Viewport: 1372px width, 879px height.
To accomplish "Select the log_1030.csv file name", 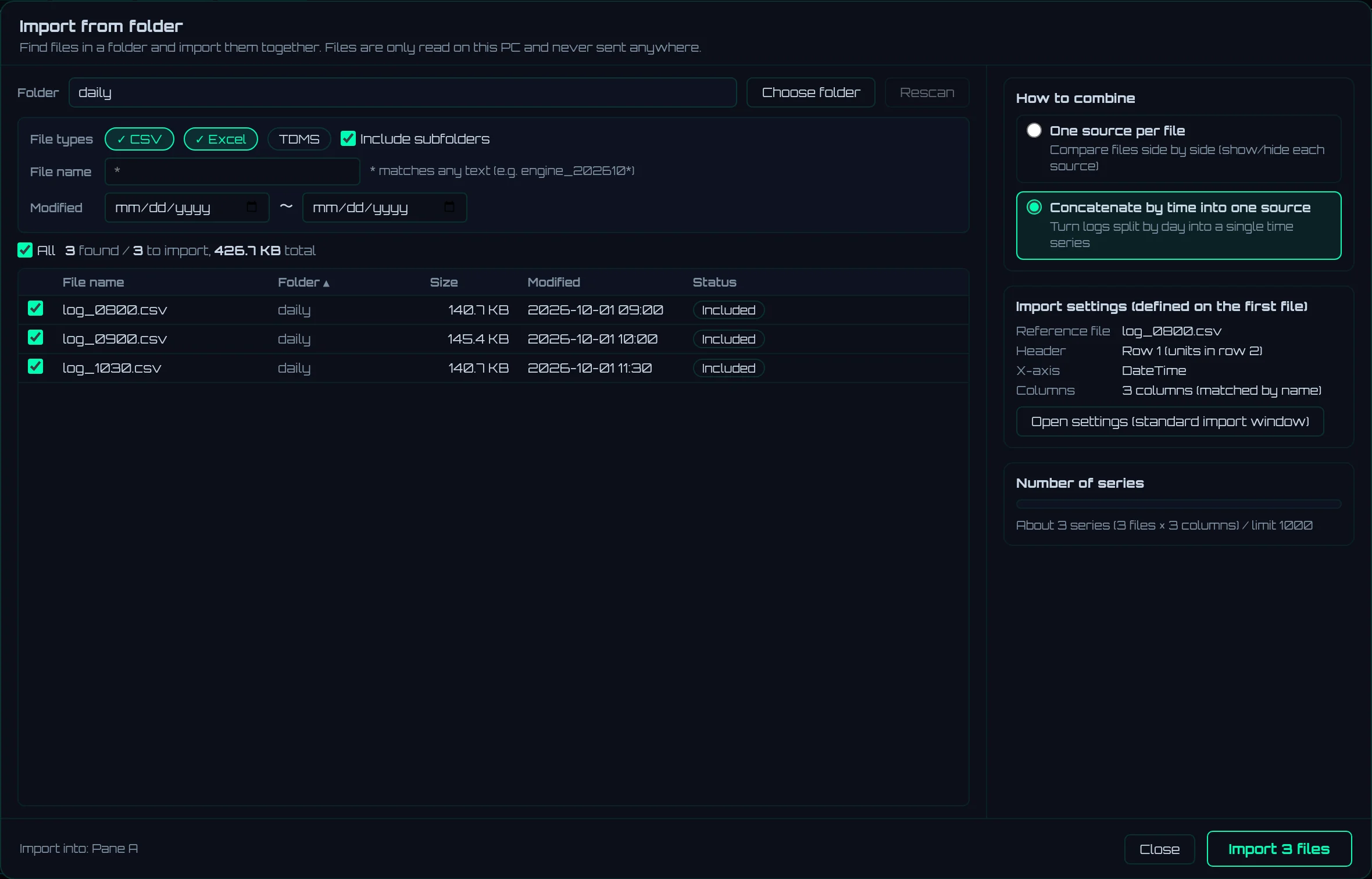I will pyautogui.click(x=112, y=368).
